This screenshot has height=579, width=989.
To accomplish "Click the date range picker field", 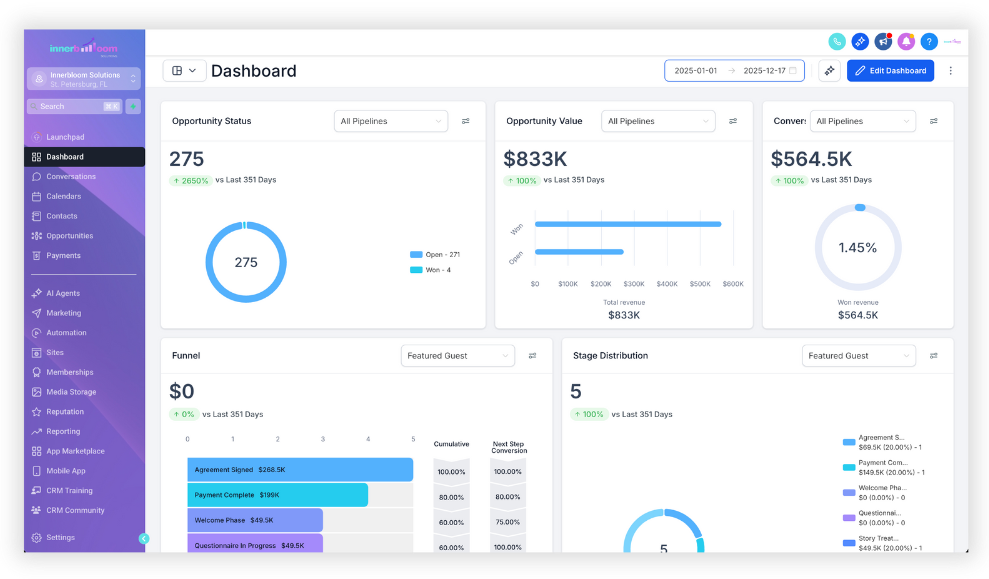I will tap(734, 71).
